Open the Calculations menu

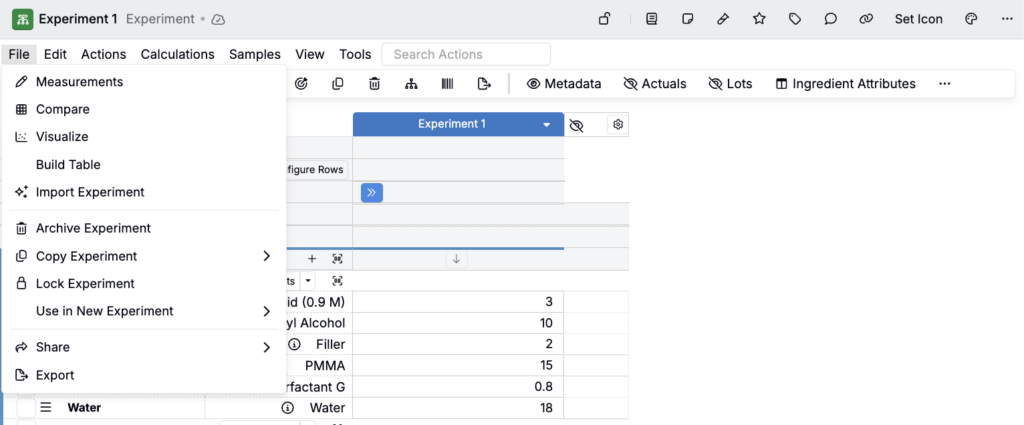click(177, 54)
